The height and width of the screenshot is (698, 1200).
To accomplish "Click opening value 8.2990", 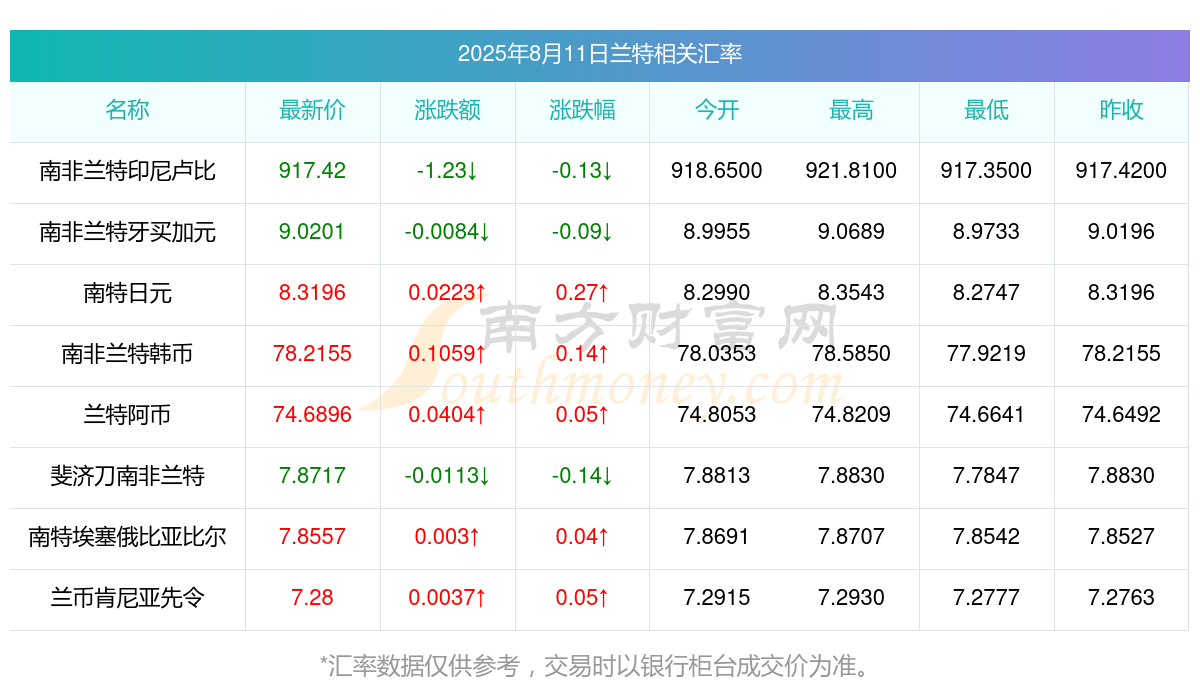I will 717,293.
